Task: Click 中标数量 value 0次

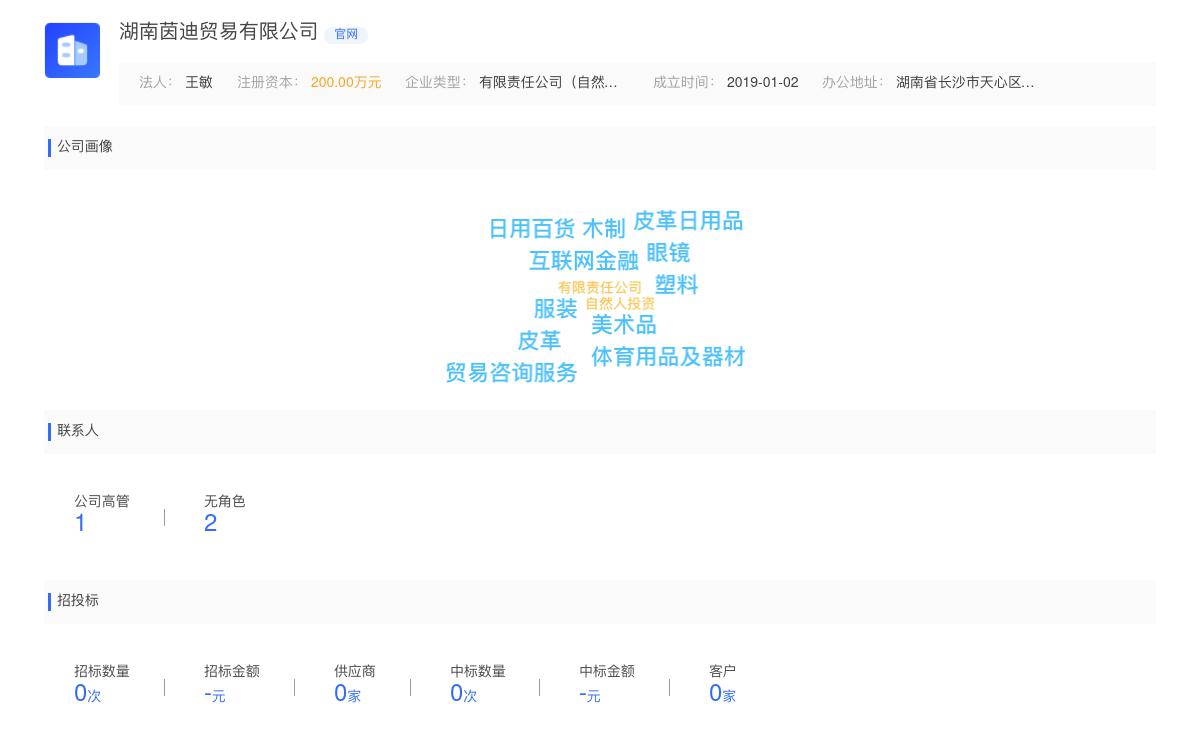Action: [464, 694]
